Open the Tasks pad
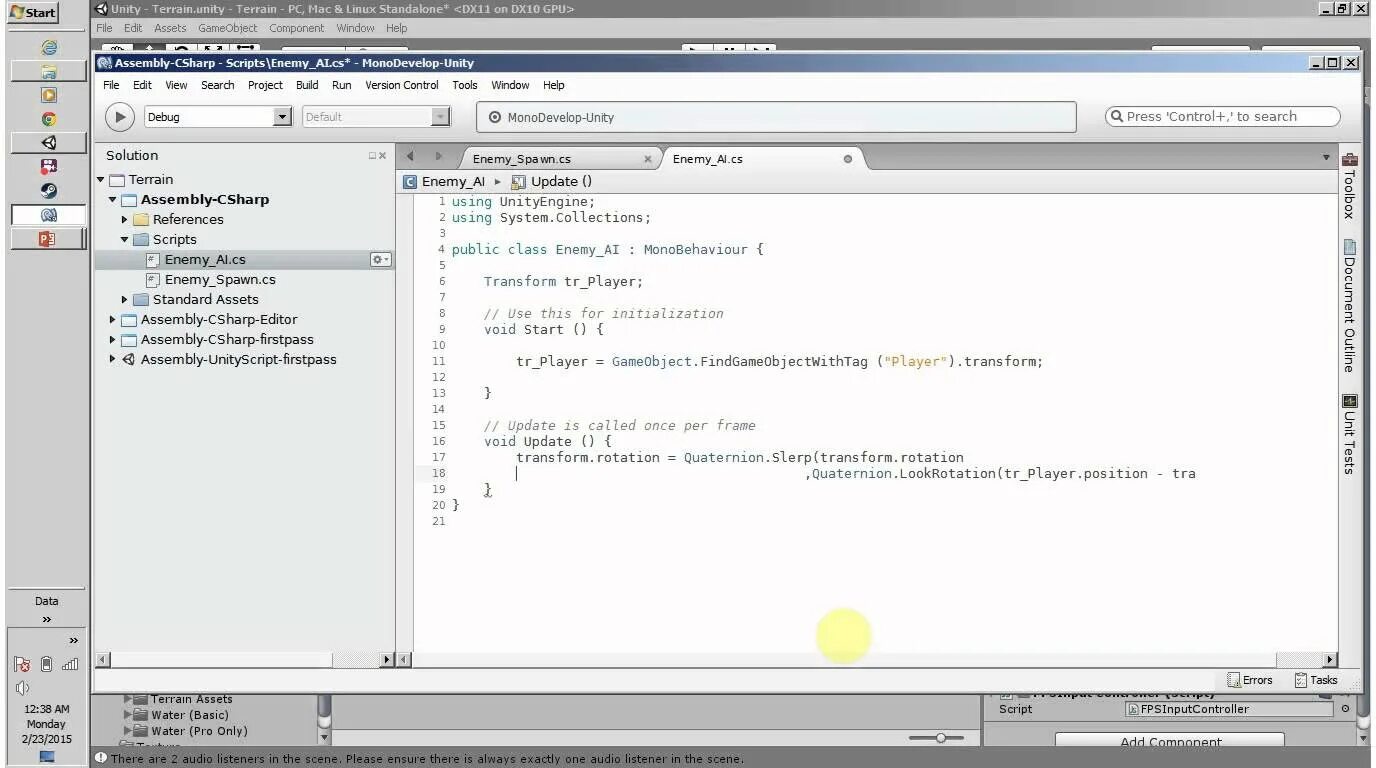Viewport: 1376px width, 768px height. pos(1316,680)
